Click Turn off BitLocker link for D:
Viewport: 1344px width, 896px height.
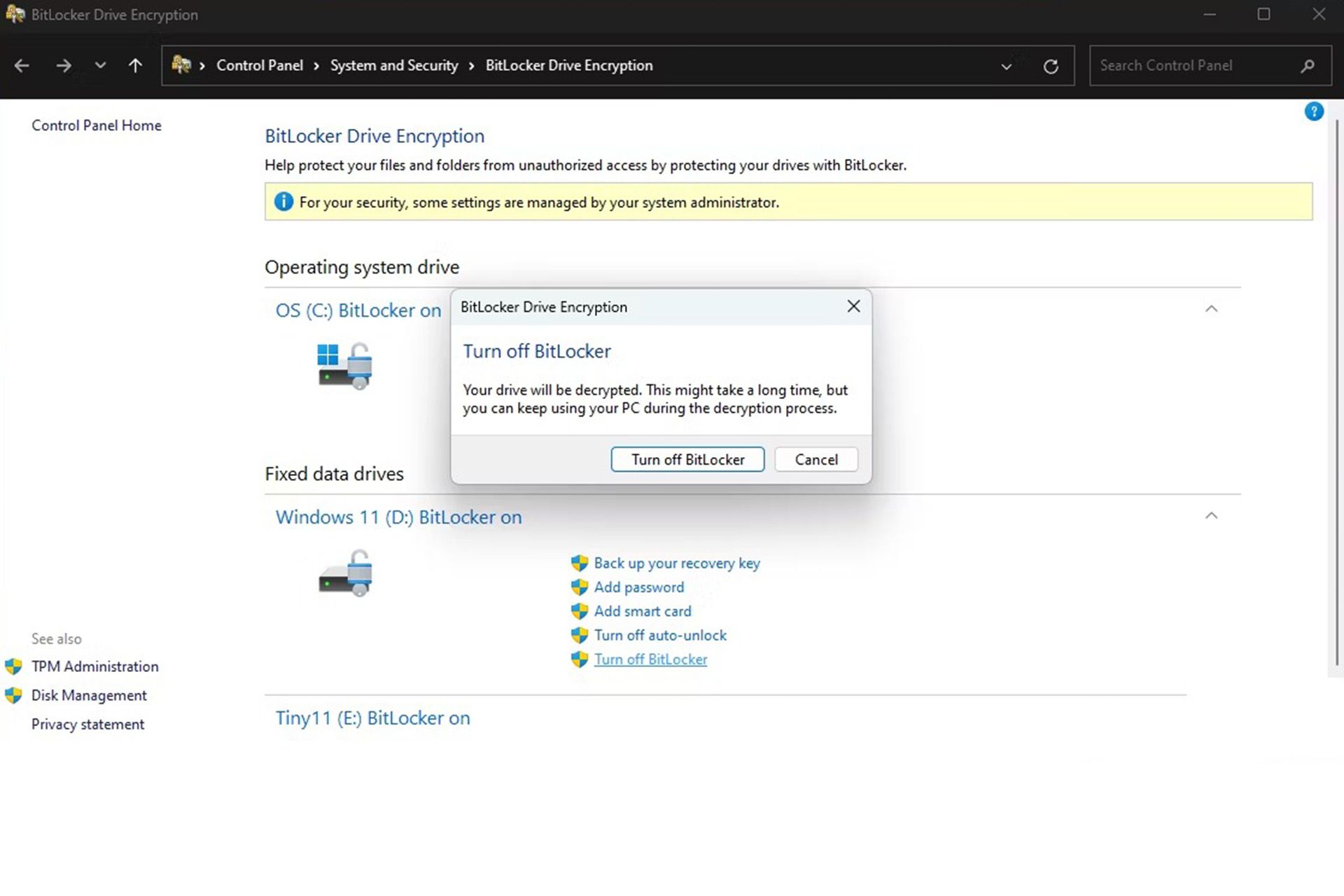coord(650,659)
